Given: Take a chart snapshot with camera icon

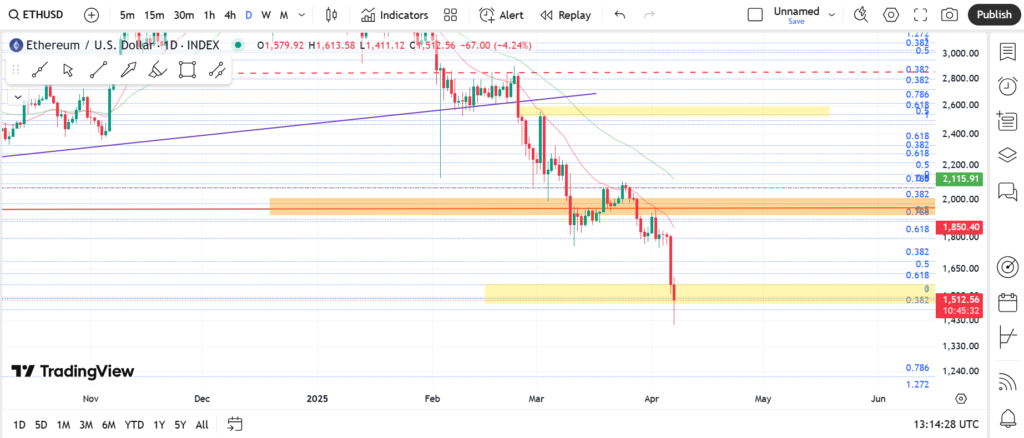Looking at the screenshot, I should pos(949,15).
